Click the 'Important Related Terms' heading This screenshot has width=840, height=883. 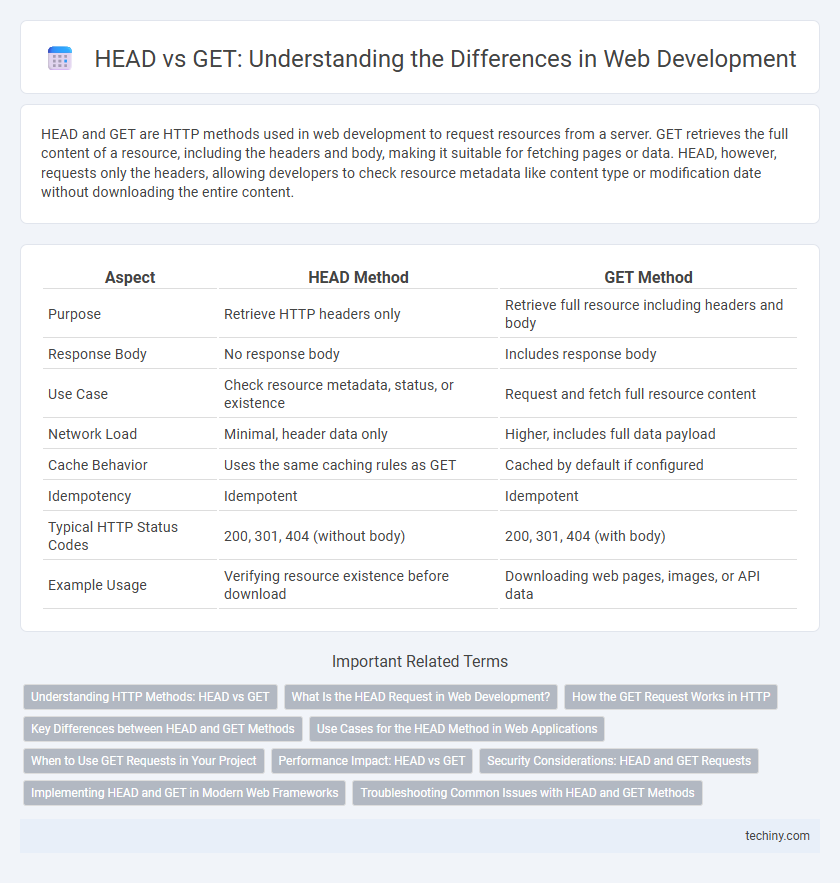[x=420, y=661]
